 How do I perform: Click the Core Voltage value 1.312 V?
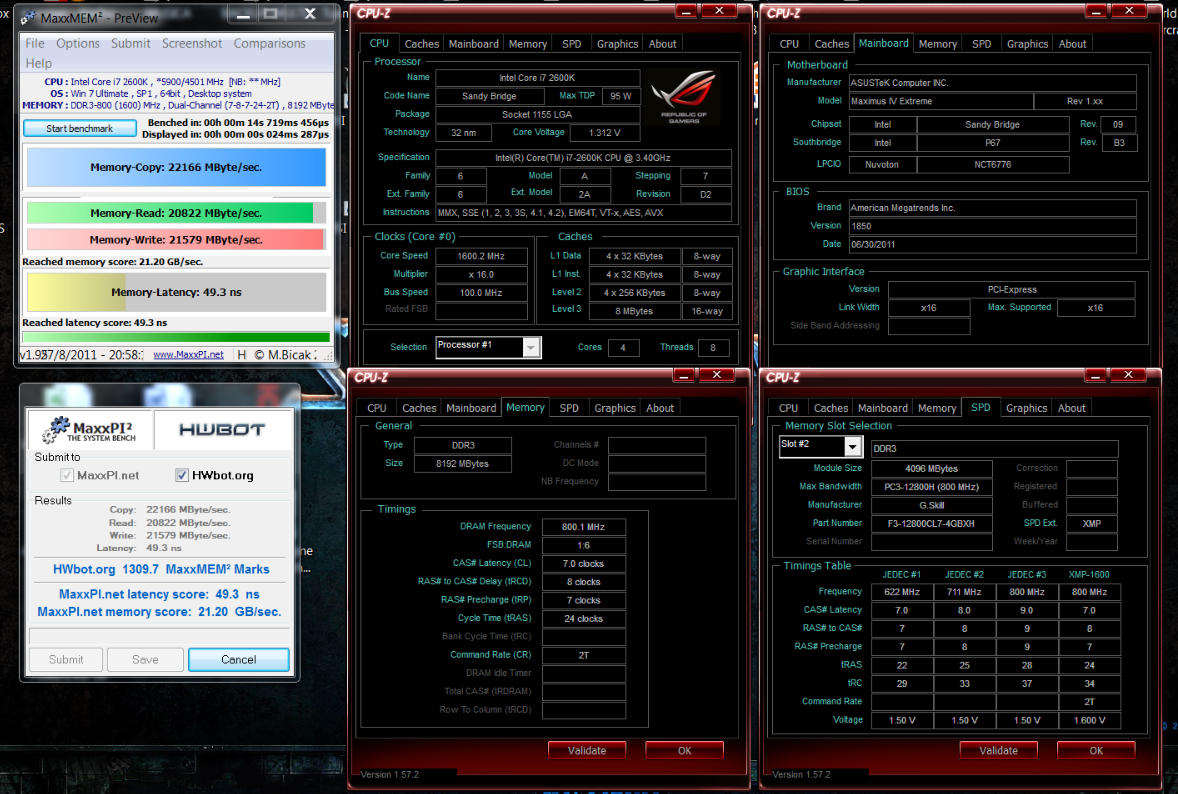pyautogui.click(x=604, y=133)
